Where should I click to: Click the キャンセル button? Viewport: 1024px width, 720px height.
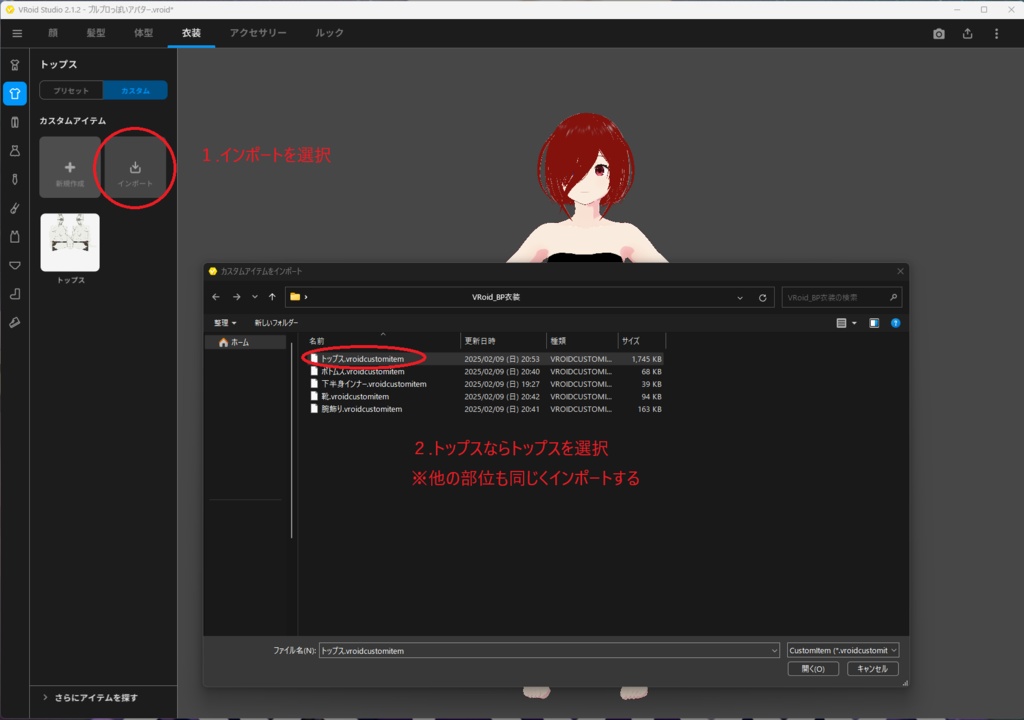(x=872, y=668)
